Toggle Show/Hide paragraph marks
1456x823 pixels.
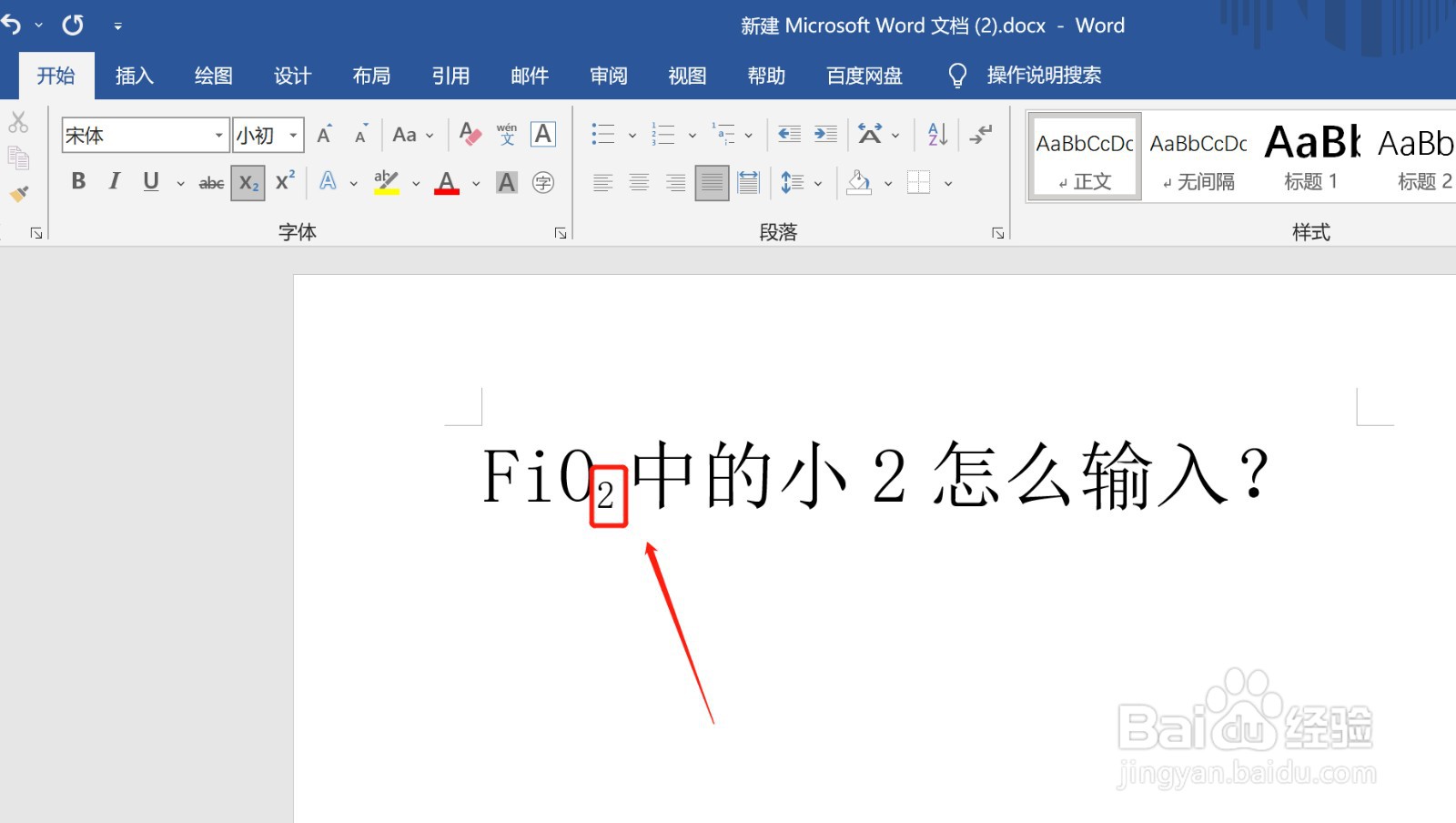coord(980,135)
